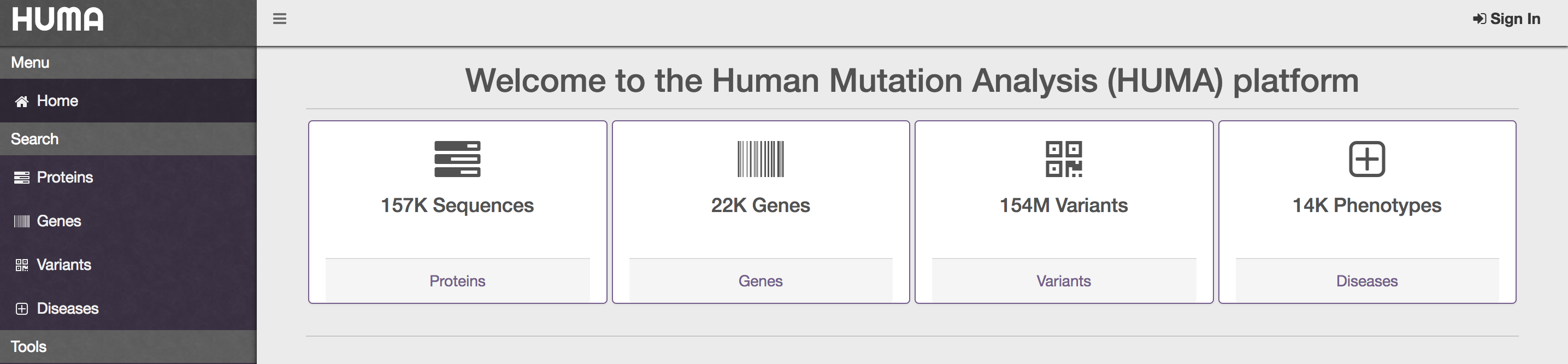Viewport: 1568px width, 364px height.
Task: Select Proteins under Search in sidebar
Action: pyautogui.click(x=128, y=177)
